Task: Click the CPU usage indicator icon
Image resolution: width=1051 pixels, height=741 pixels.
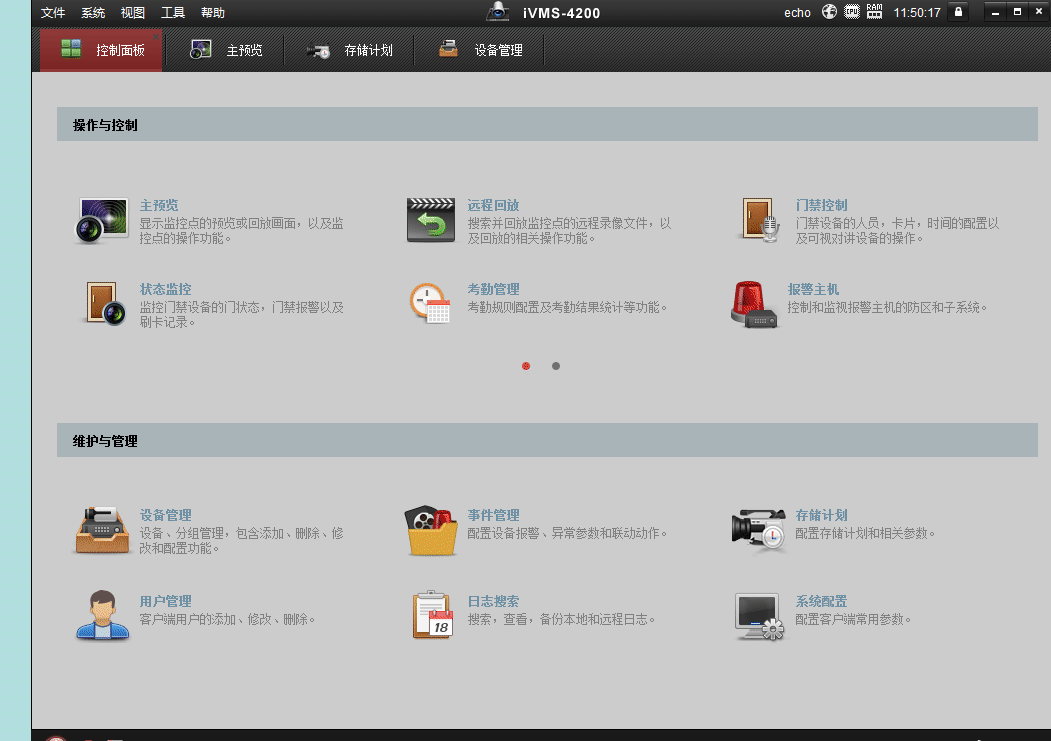Action: [851, 13]
